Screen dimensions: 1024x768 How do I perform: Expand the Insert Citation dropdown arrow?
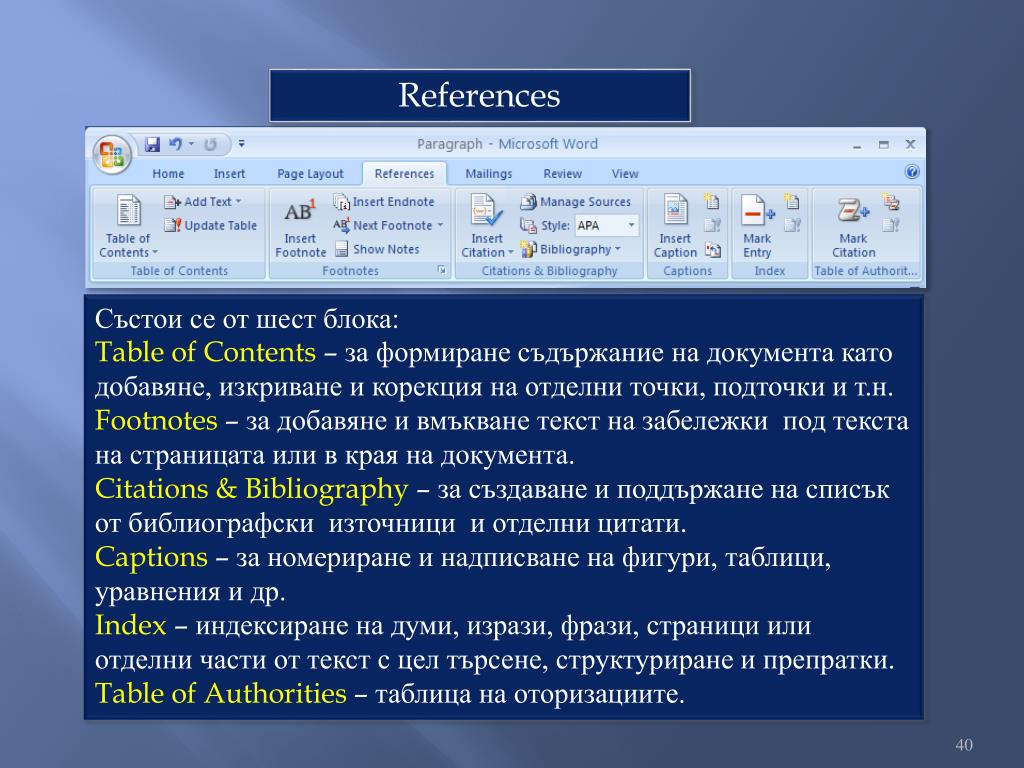point(511,253)
